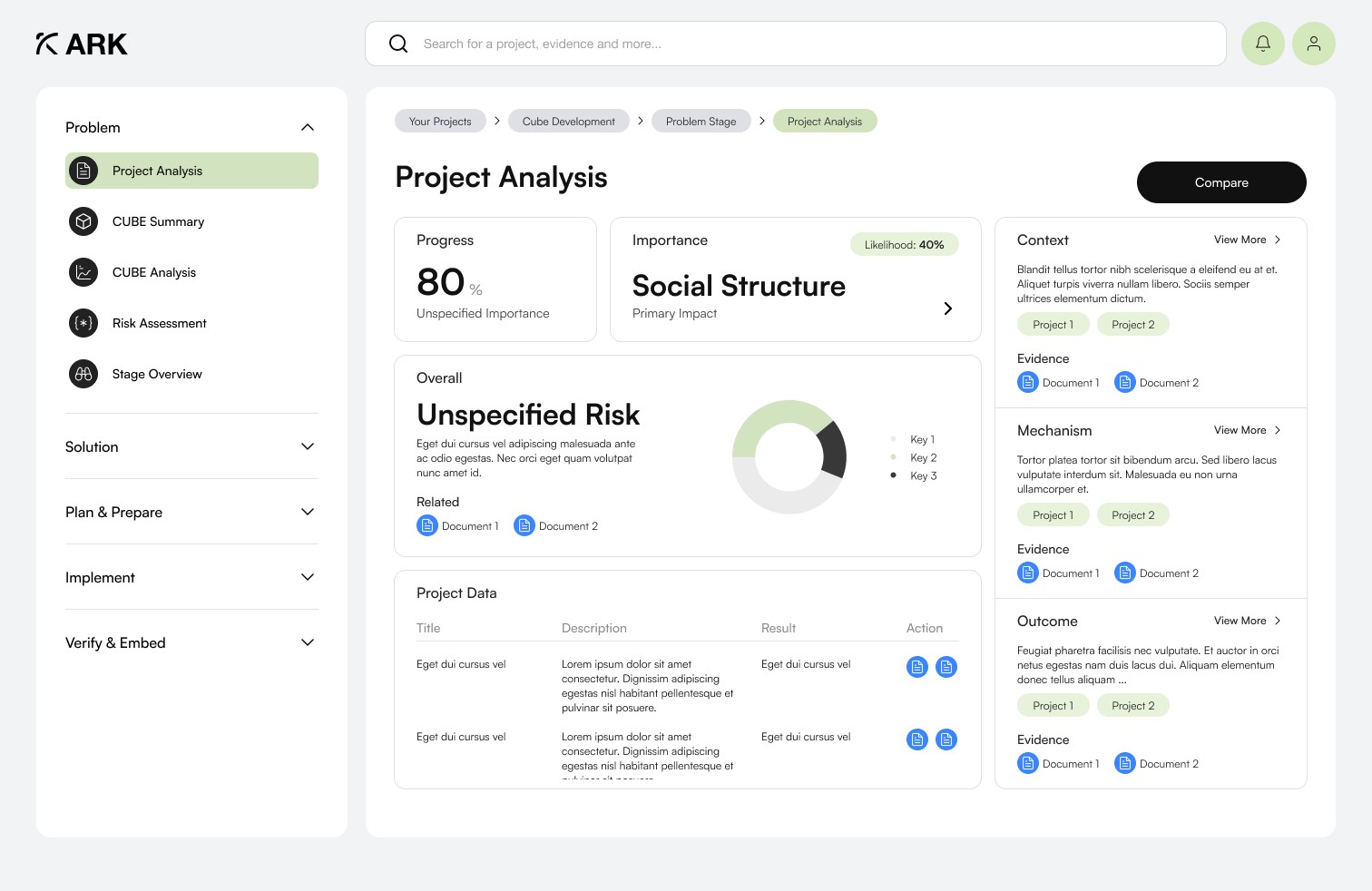Image resolution: width=1372 pixels, height=891 pixels.
Task: Click the Likelihood: 40% badge
Action: [x=904, y=244]
